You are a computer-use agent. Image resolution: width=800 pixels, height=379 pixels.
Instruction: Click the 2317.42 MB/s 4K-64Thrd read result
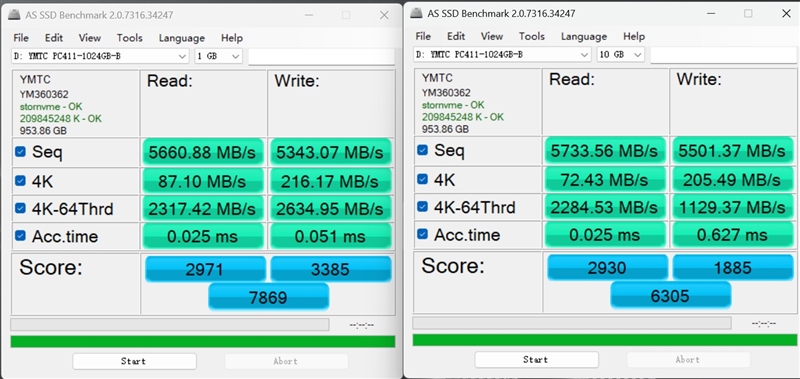tap(203, 208)
